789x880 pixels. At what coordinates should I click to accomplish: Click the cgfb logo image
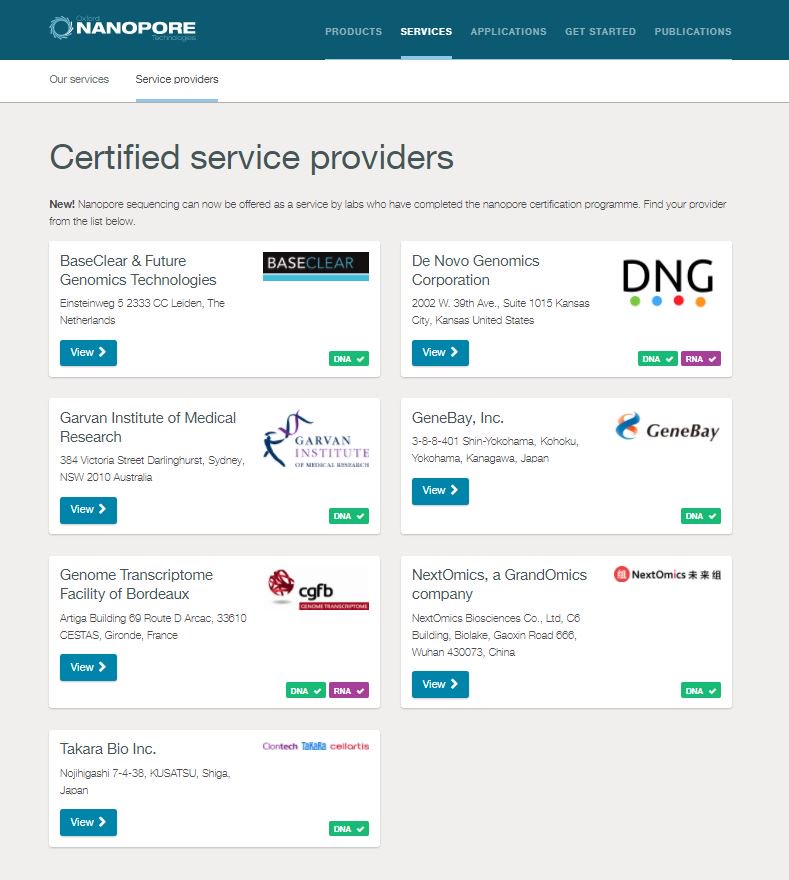318,589
